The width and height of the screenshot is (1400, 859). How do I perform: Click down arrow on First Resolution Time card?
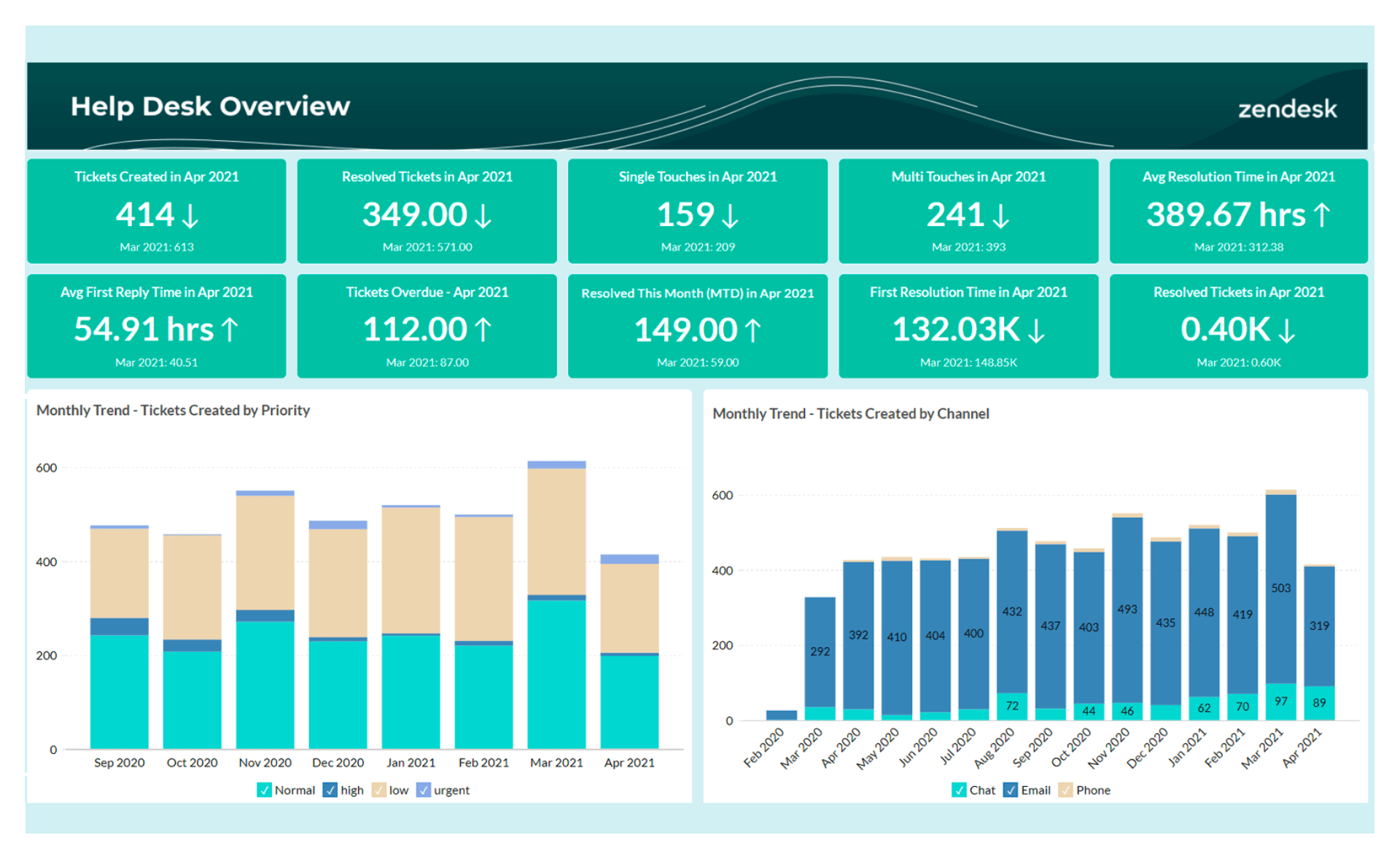tap(1036, 330)
